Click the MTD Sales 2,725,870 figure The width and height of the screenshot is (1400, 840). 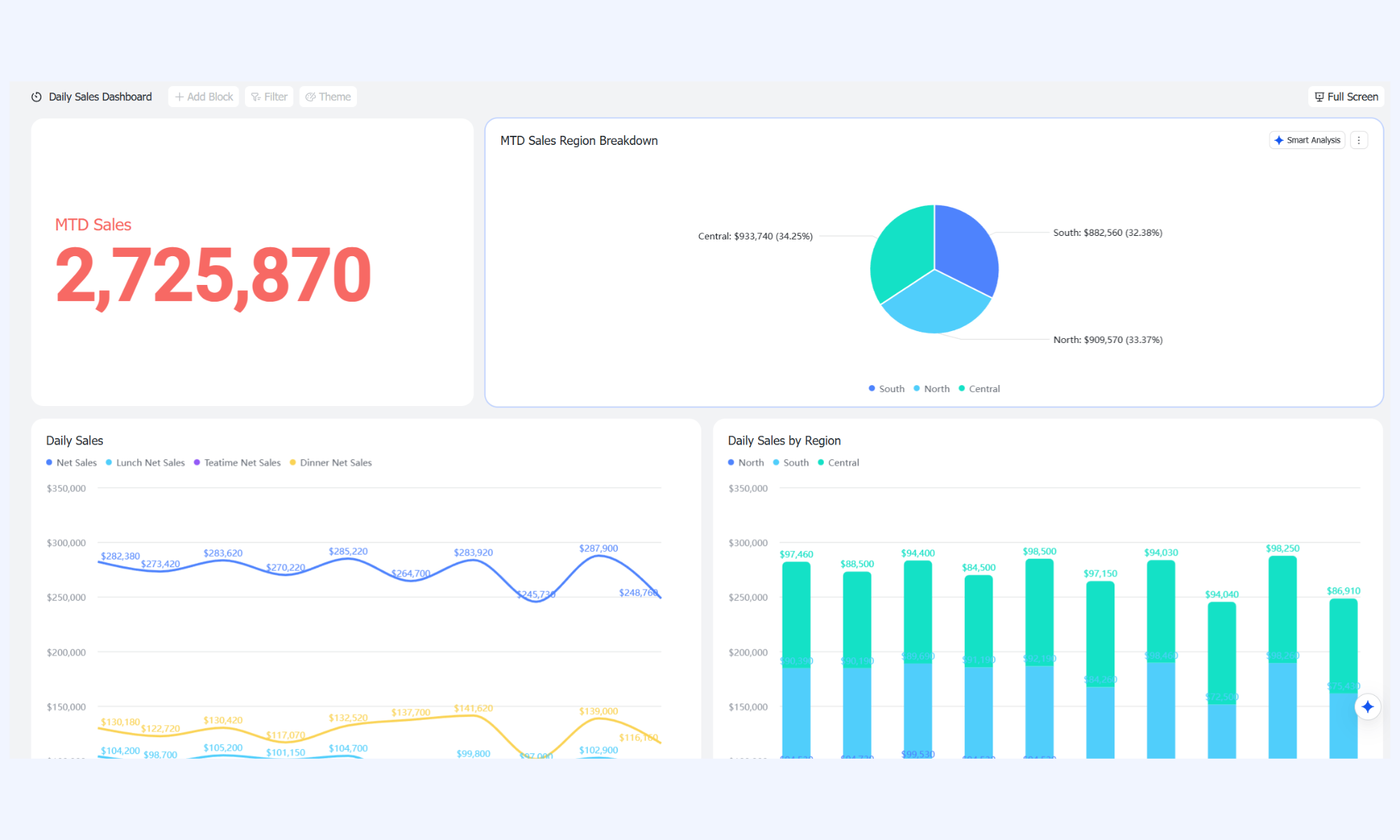(x=213, y=275)
